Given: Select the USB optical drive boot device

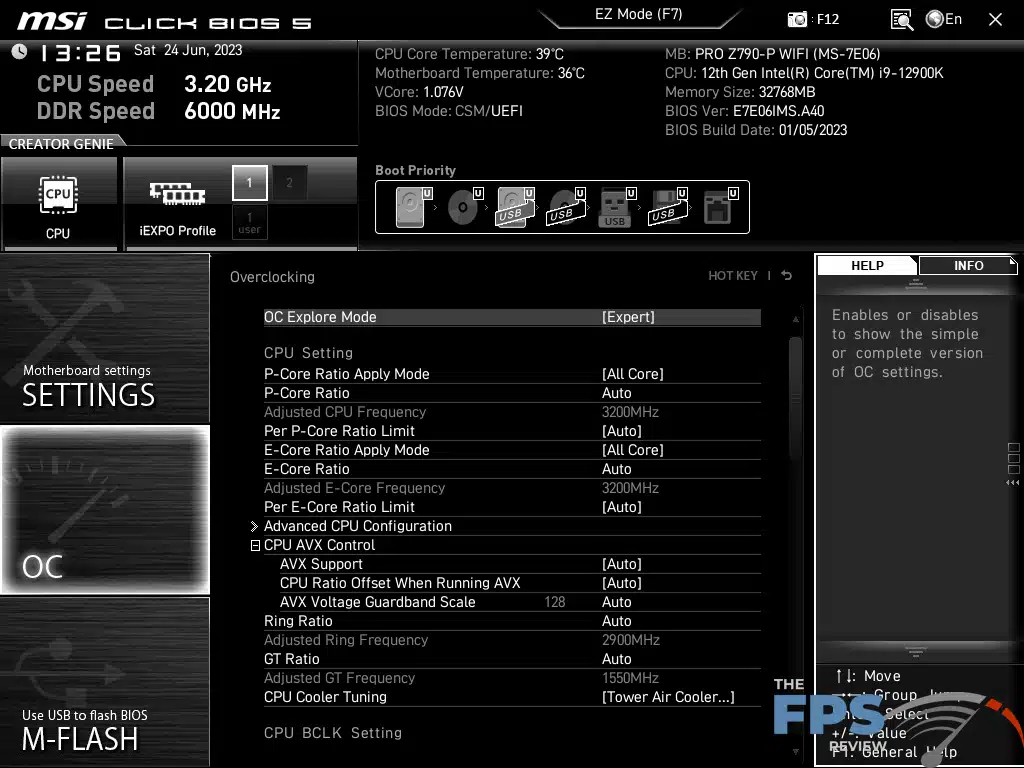Looking at the screenshot, I should pyautogui.click(x=566, y=206).
